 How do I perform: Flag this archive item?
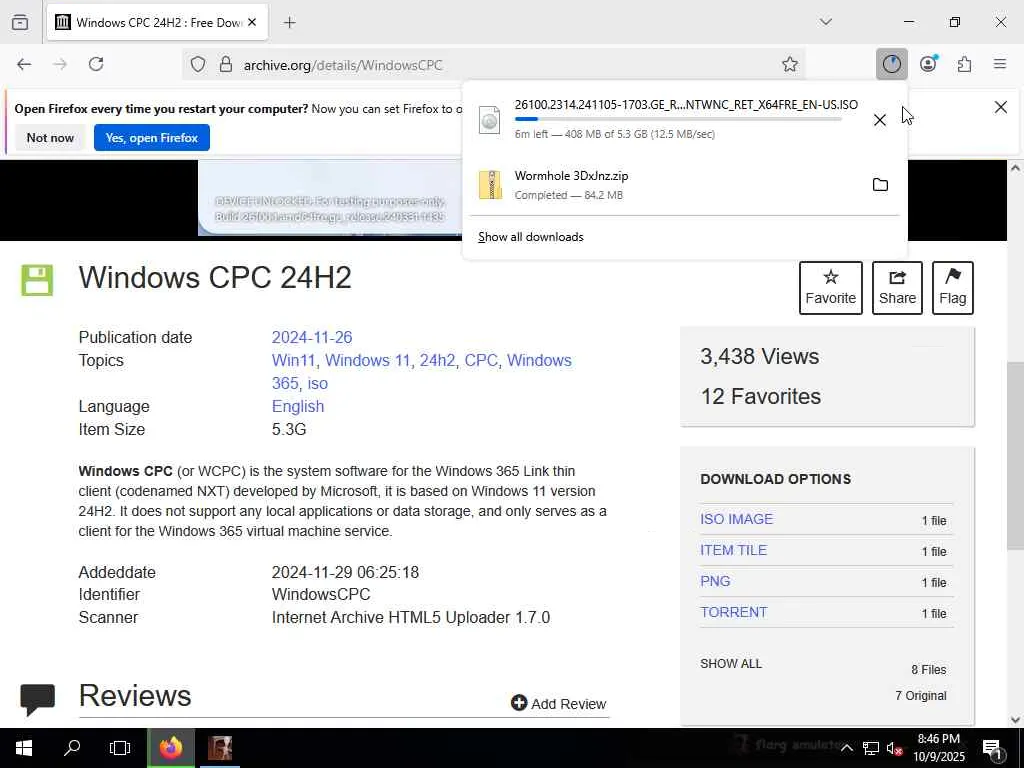coord(953,288)
